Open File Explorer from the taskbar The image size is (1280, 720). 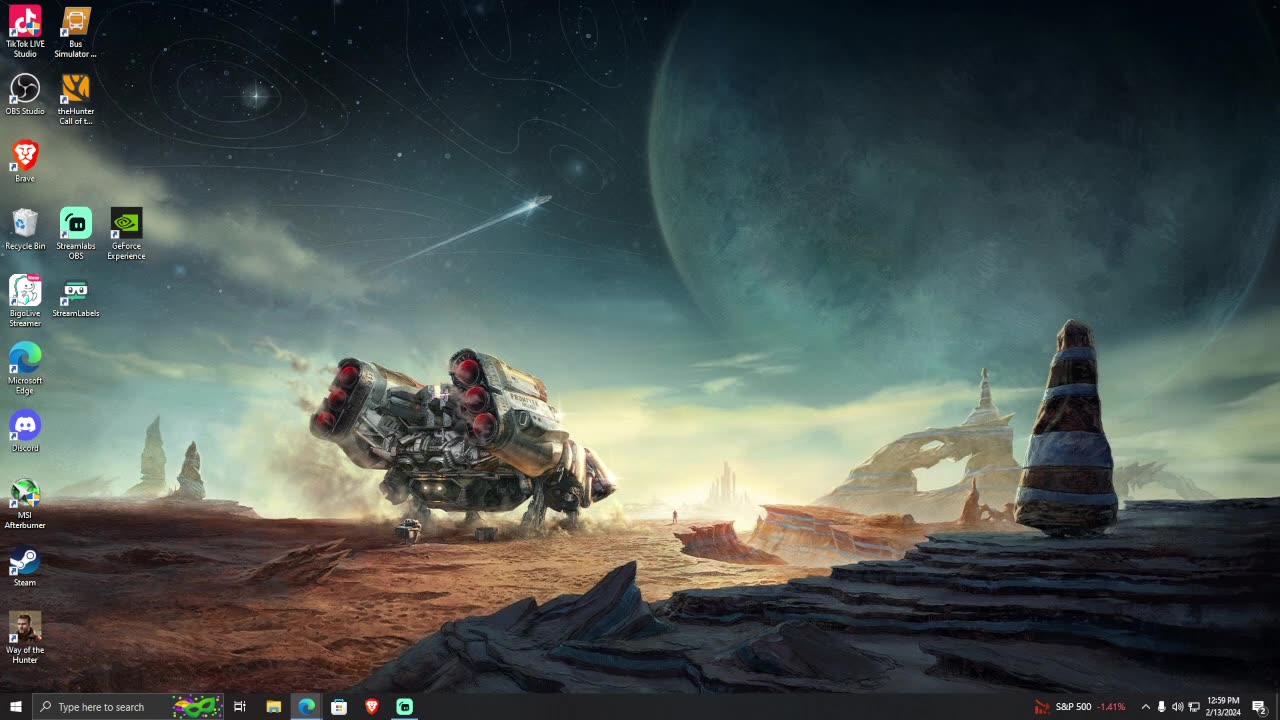click(273, 707)
